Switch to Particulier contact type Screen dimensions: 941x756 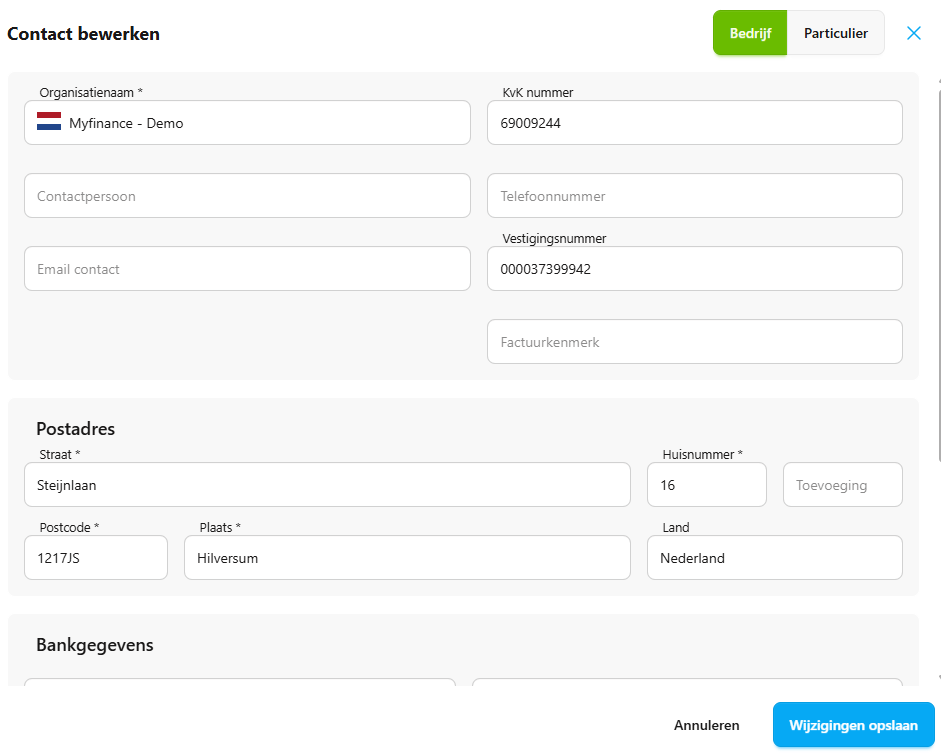pos(835,33)
